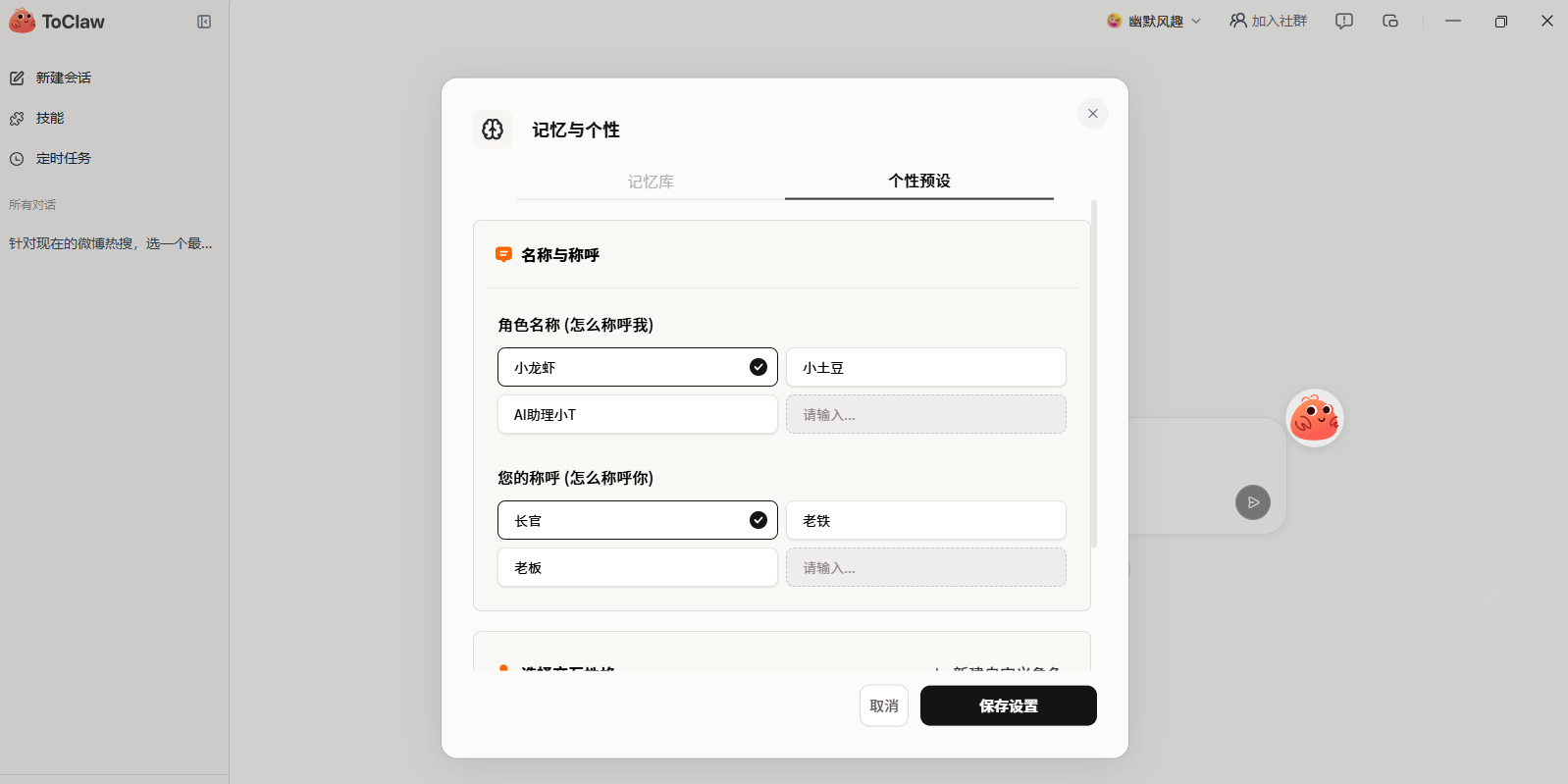Switch to the 个性预设 tab
The image size is (1568, 784).
(x=918, y=181)
